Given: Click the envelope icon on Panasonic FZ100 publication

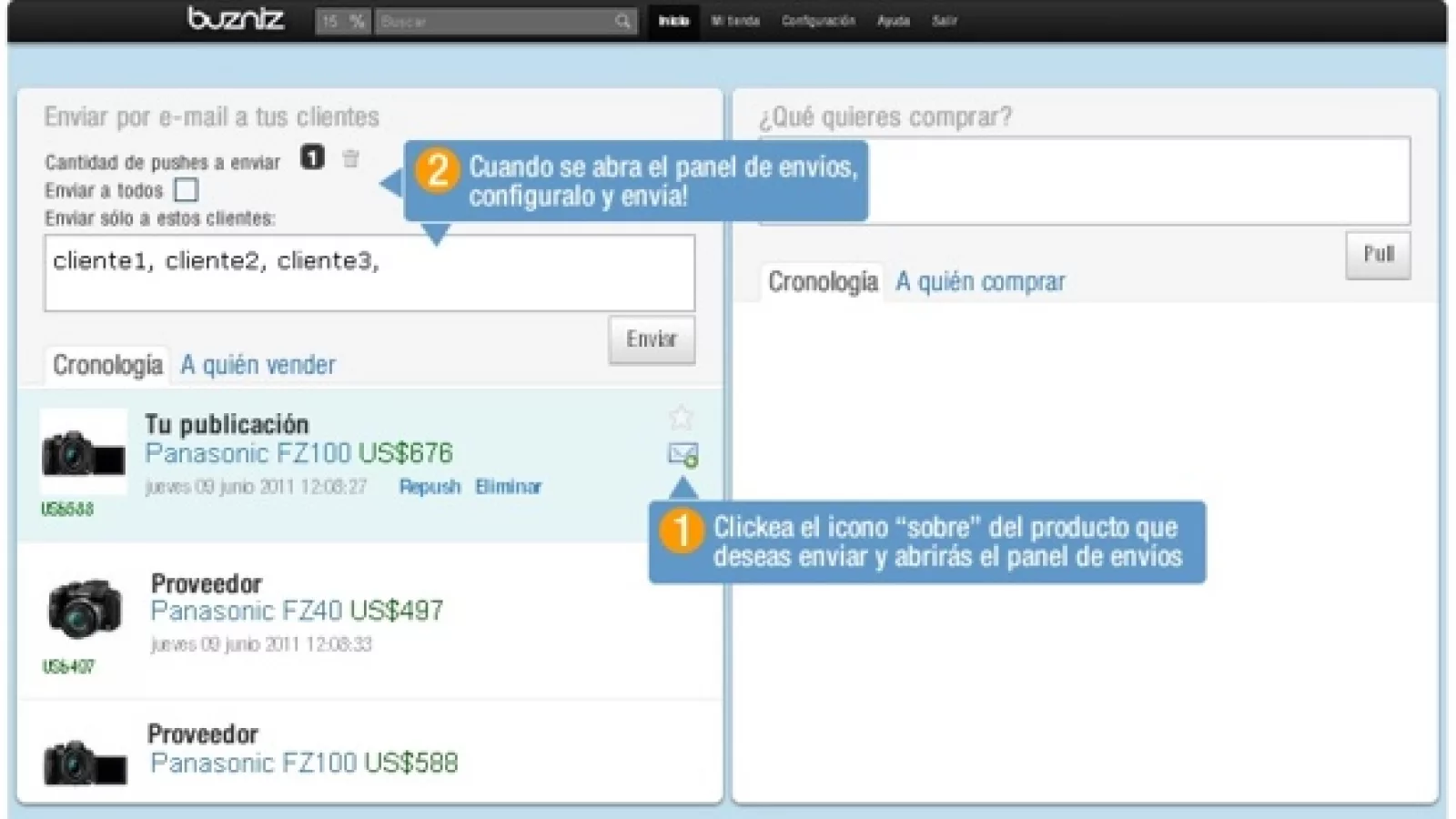Looking at the screenshot, I should click(682, 454).
